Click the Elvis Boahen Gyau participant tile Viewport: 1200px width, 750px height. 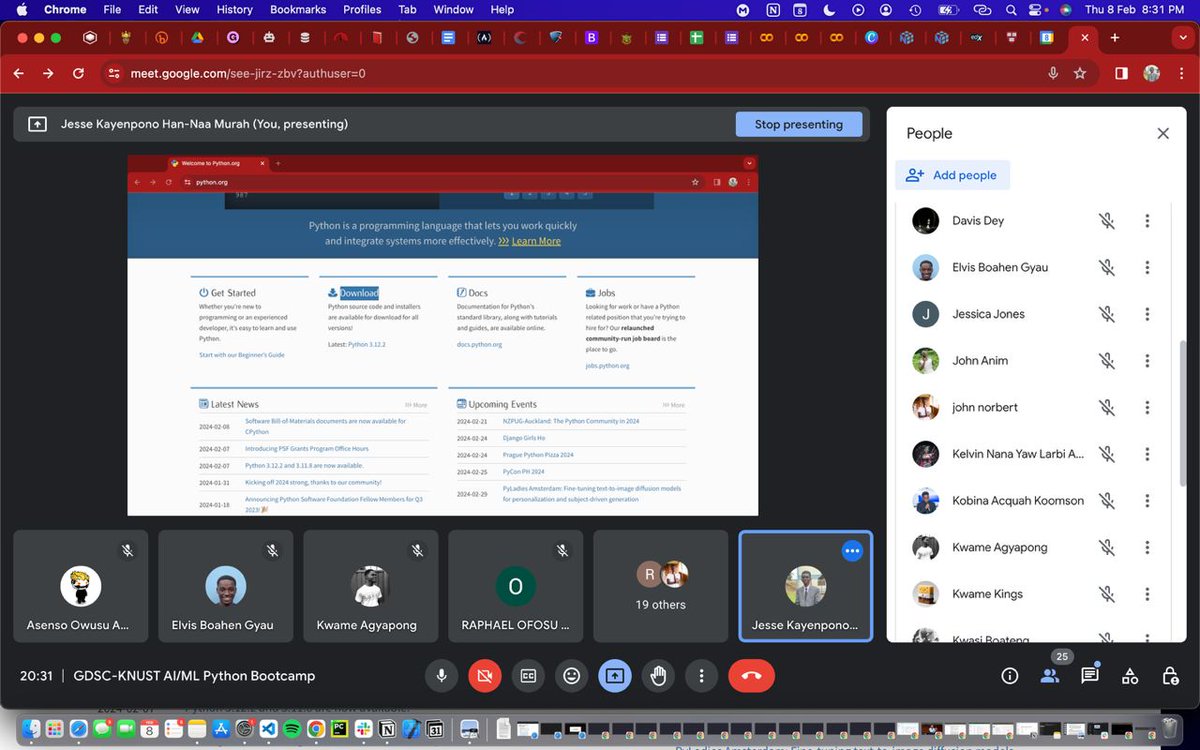click(225, 586)
